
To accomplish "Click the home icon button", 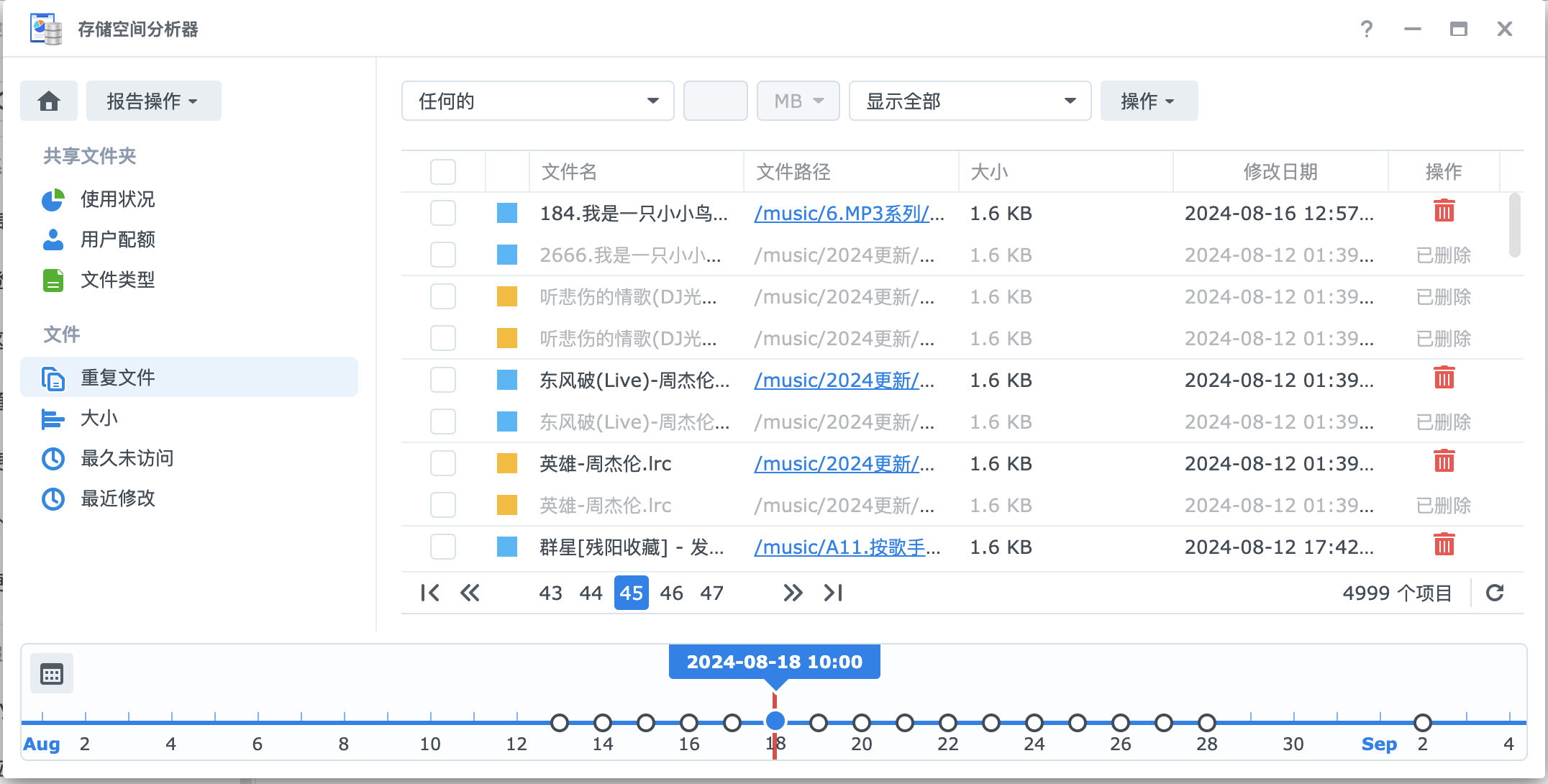I will click(49, 101).
